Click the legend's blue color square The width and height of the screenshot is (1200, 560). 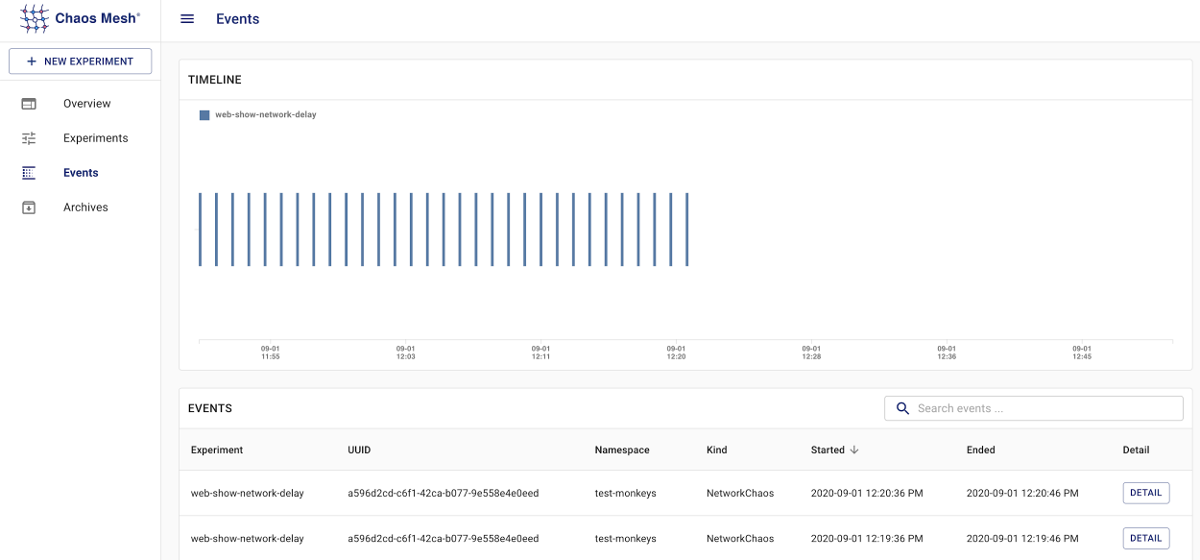tap(205, 115)
